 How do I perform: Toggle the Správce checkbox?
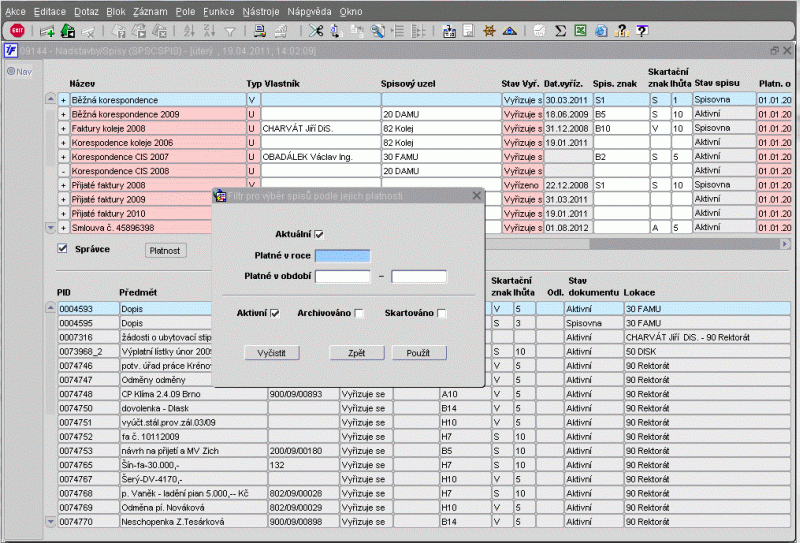coord(63,249)
